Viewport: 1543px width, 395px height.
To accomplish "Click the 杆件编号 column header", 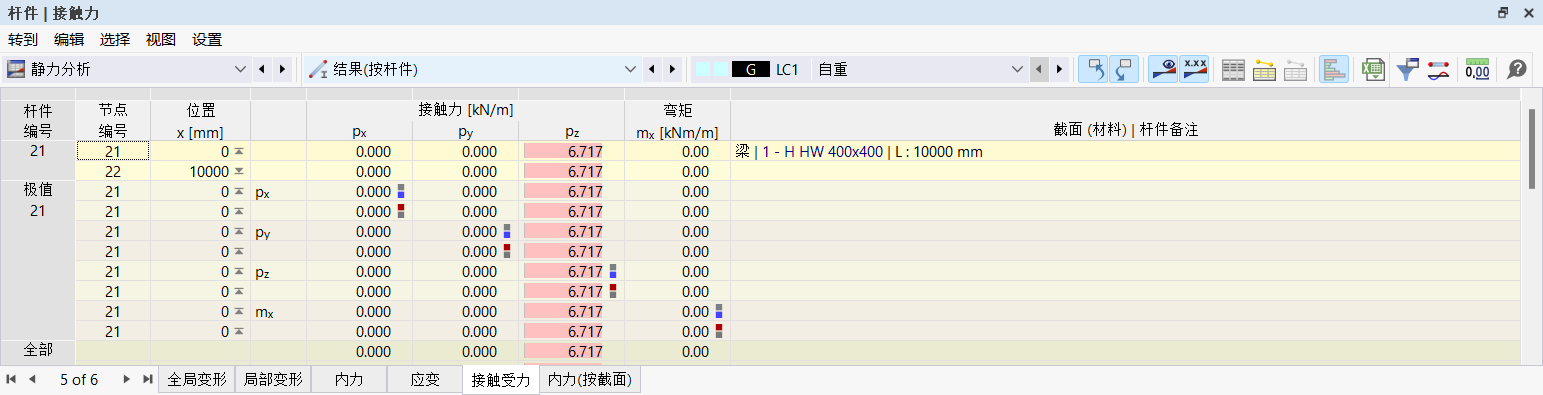I will 37,120.
